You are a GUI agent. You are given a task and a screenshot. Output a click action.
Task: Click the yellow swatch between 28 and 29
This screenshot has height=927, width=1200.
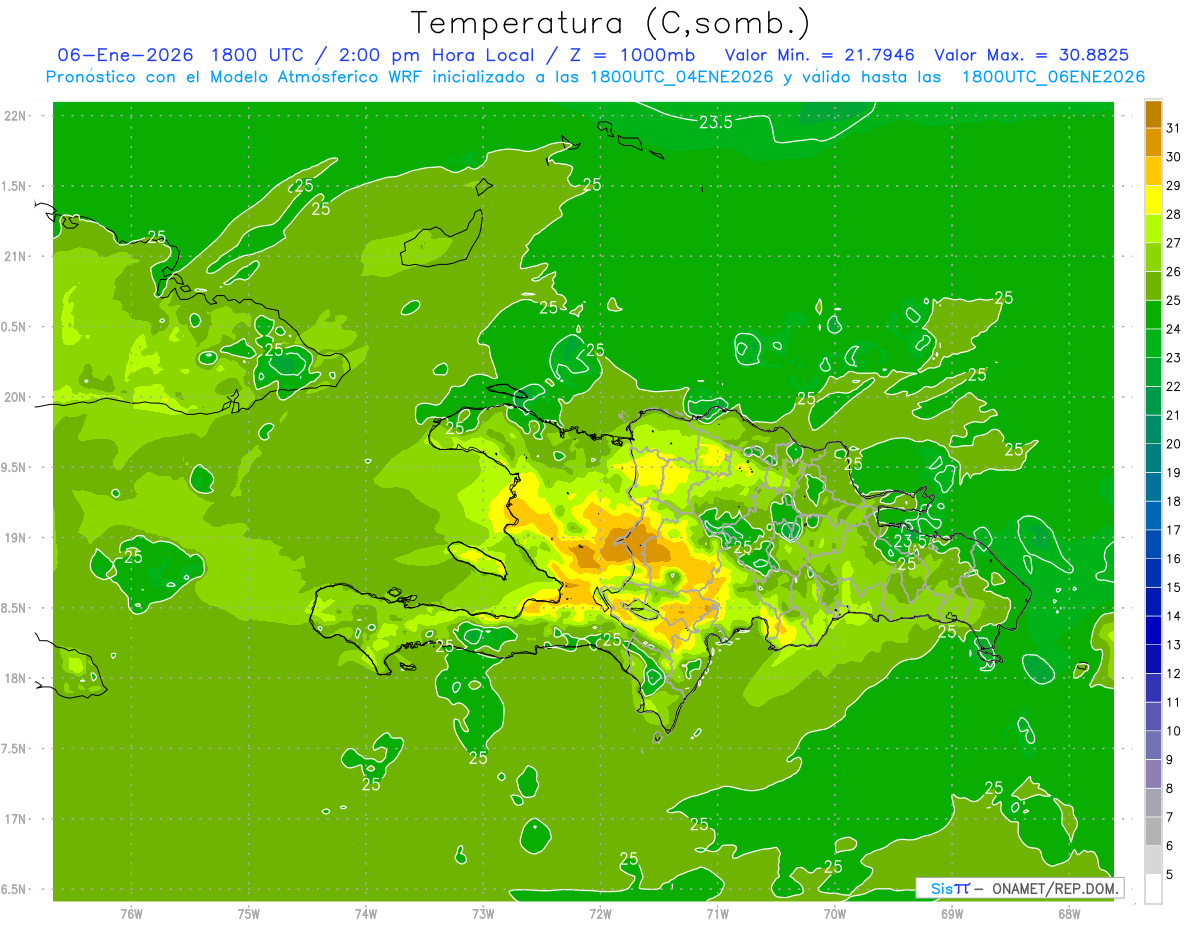click(1153, 200)
